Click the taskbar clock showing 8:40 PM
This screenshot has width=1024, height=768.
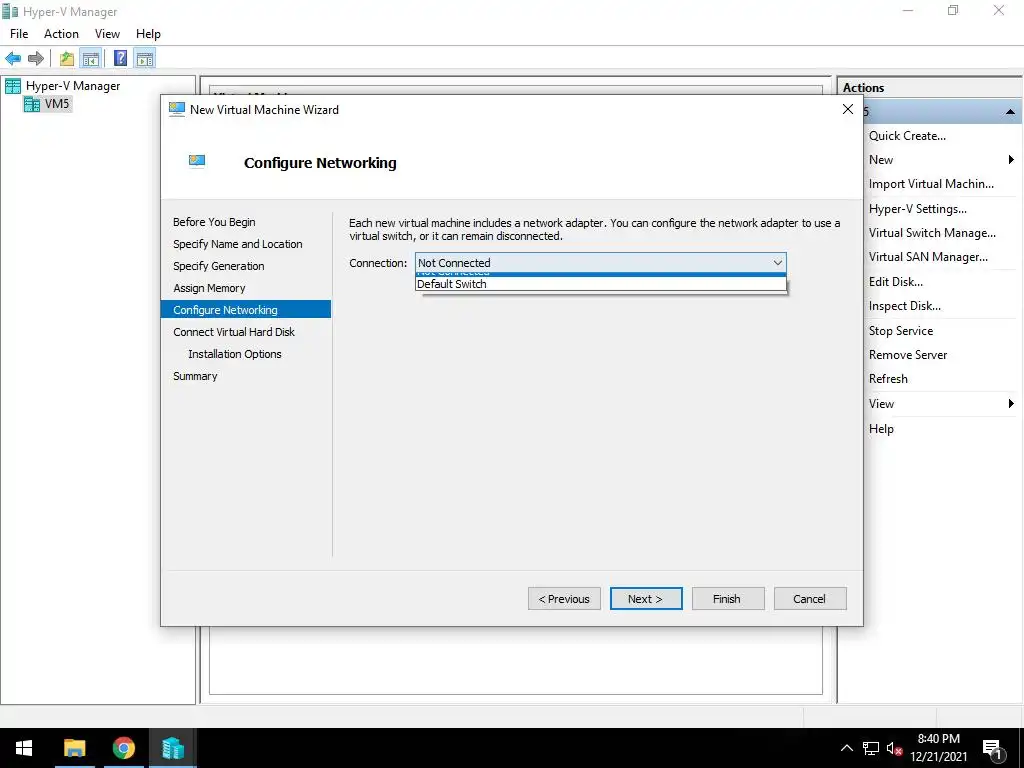click(x=938, y=748)
